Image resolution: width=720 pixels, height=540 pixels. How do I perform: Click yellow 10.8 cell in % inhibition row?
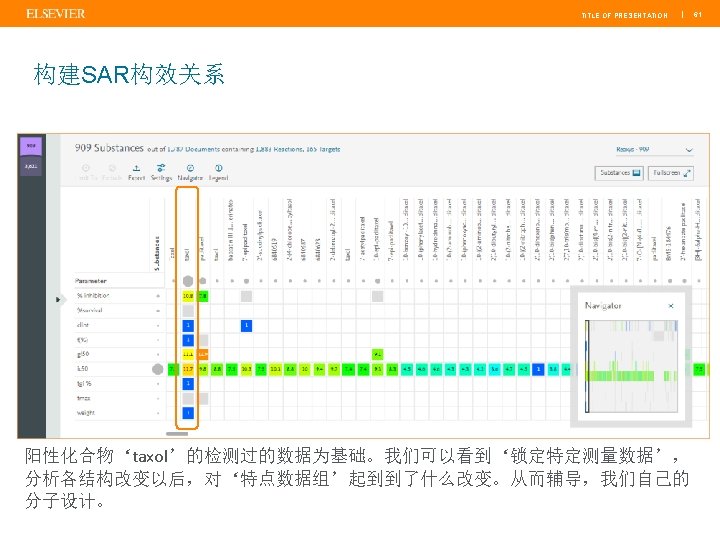point(188,296)
